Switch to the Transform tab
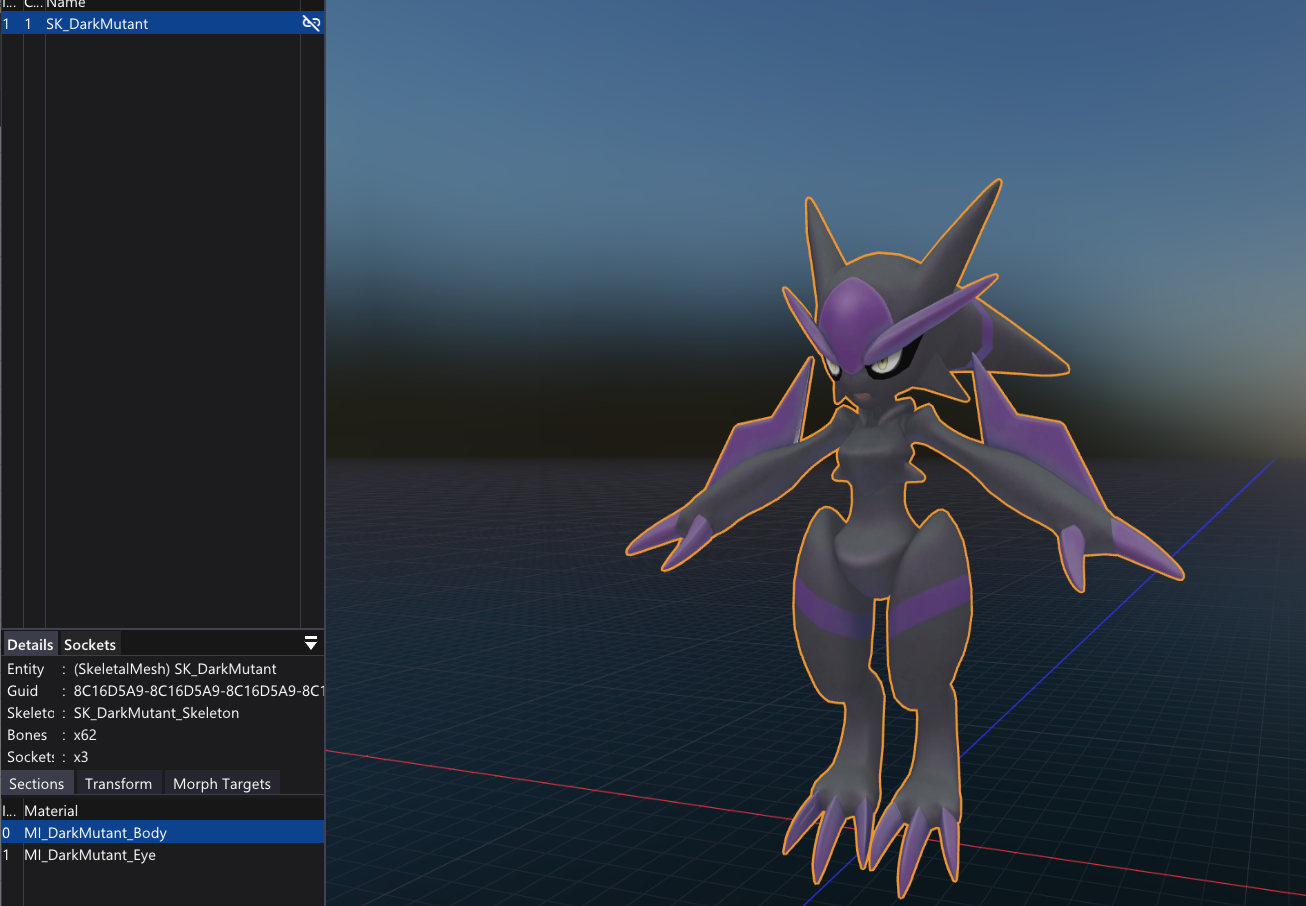 (x=118, y=783)
